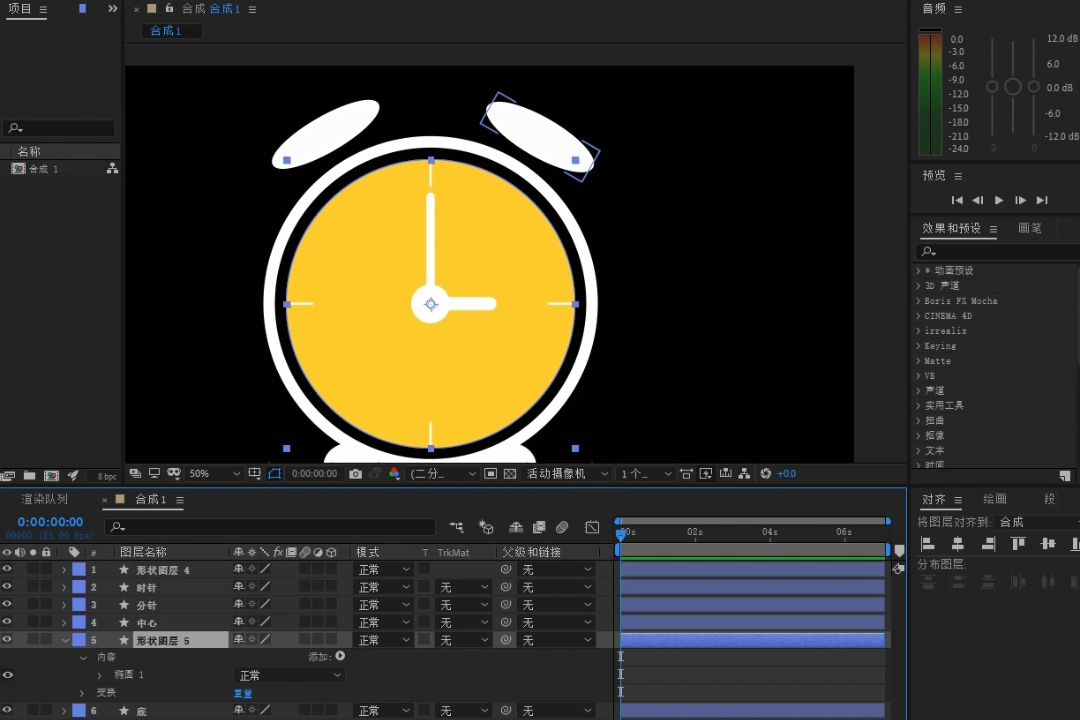Screen dimensions: 1080x720
Task: Click the current time 0:00:00:00 in timeline
Action: point(50,522)
